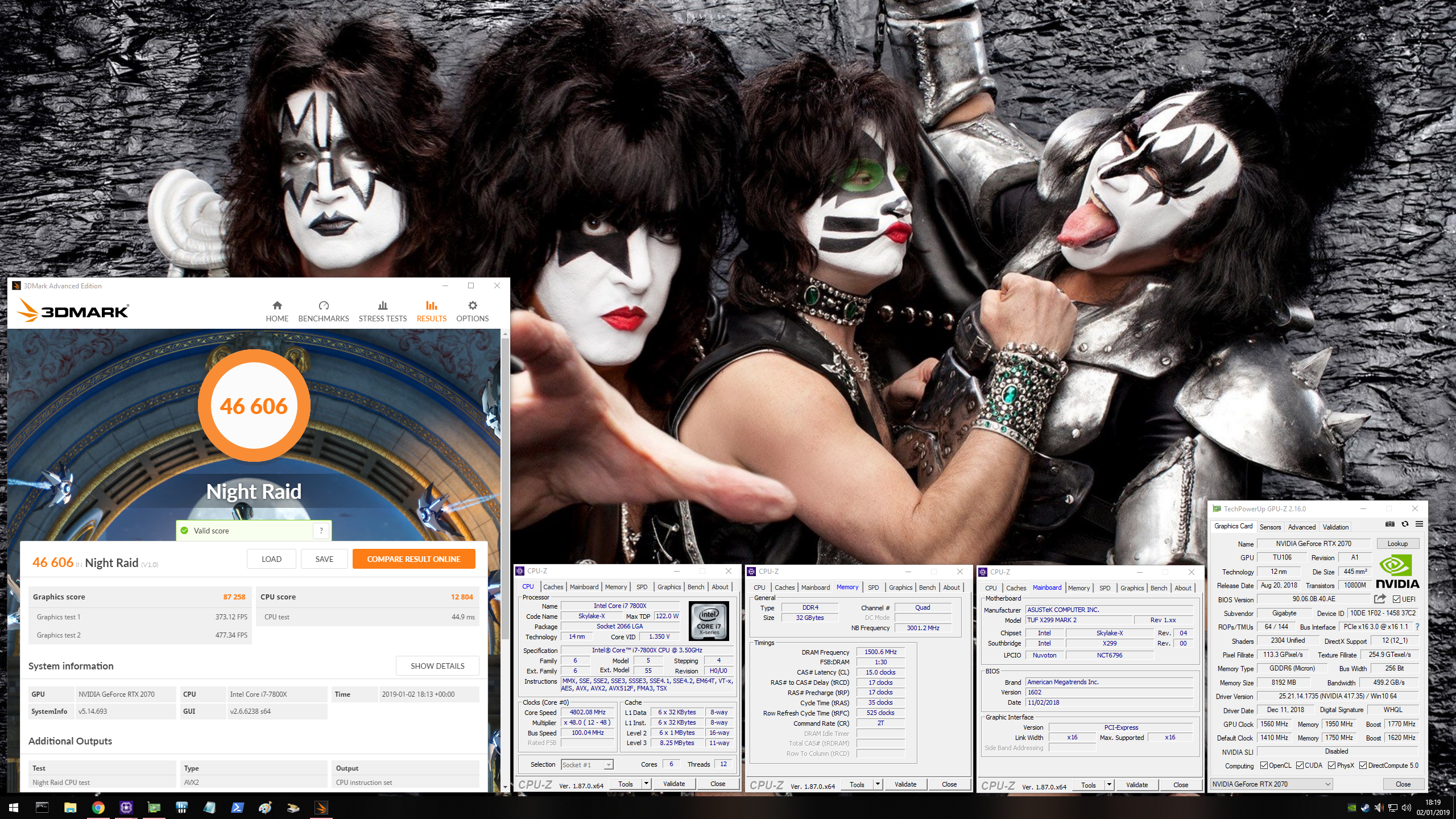Click the Tools button in CPU-Z CPU window

(626, 784)
